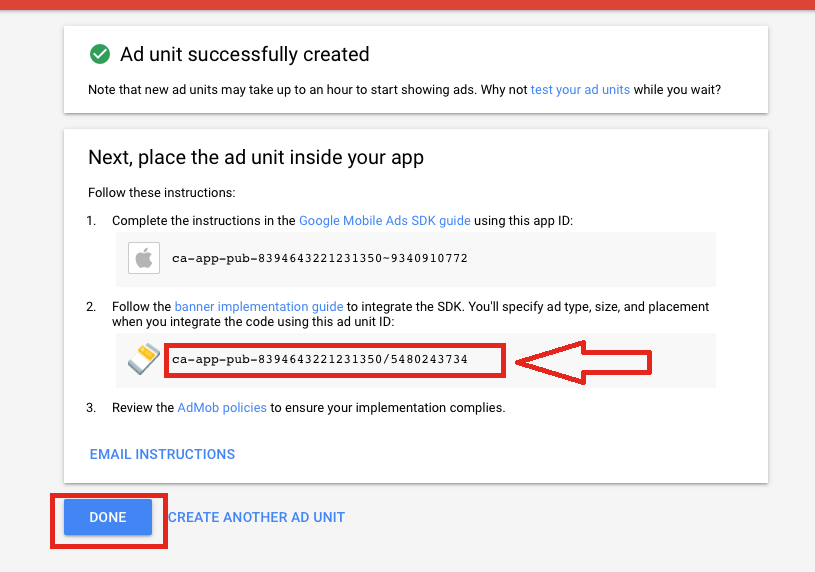This screenshot has height=572, width=815.
Task: Open the banner implementation guide link
Action: (x=259, y=306)
